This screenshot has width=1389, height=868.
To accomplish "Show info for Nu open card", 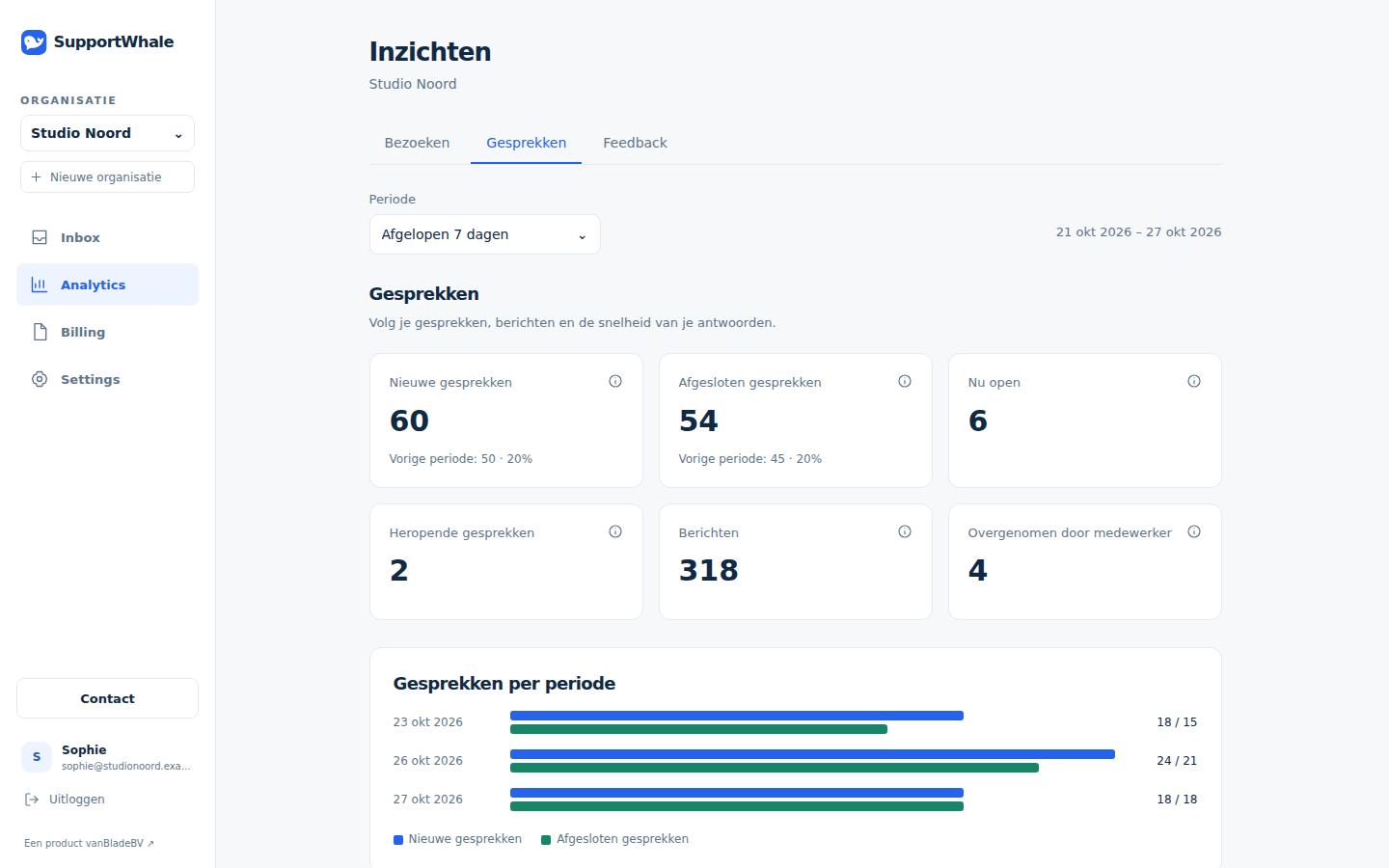I will [1194, 381].
